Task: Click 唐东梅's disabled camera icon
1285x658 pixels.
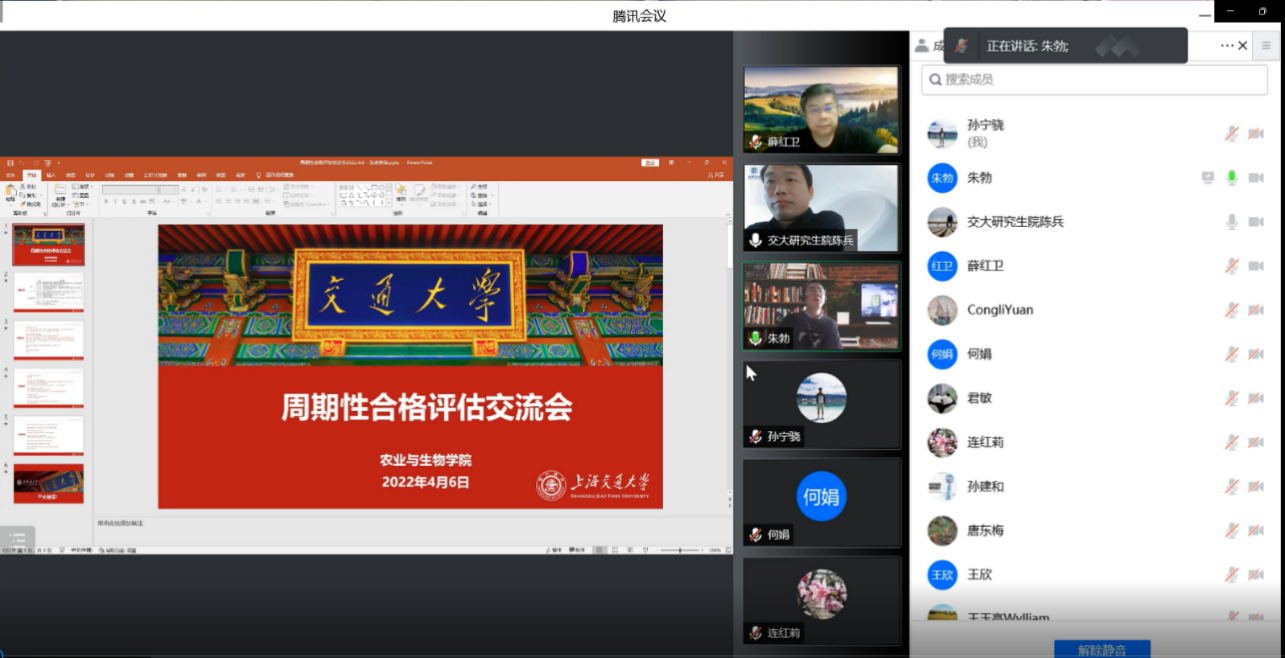Action: coord(1255,530)
